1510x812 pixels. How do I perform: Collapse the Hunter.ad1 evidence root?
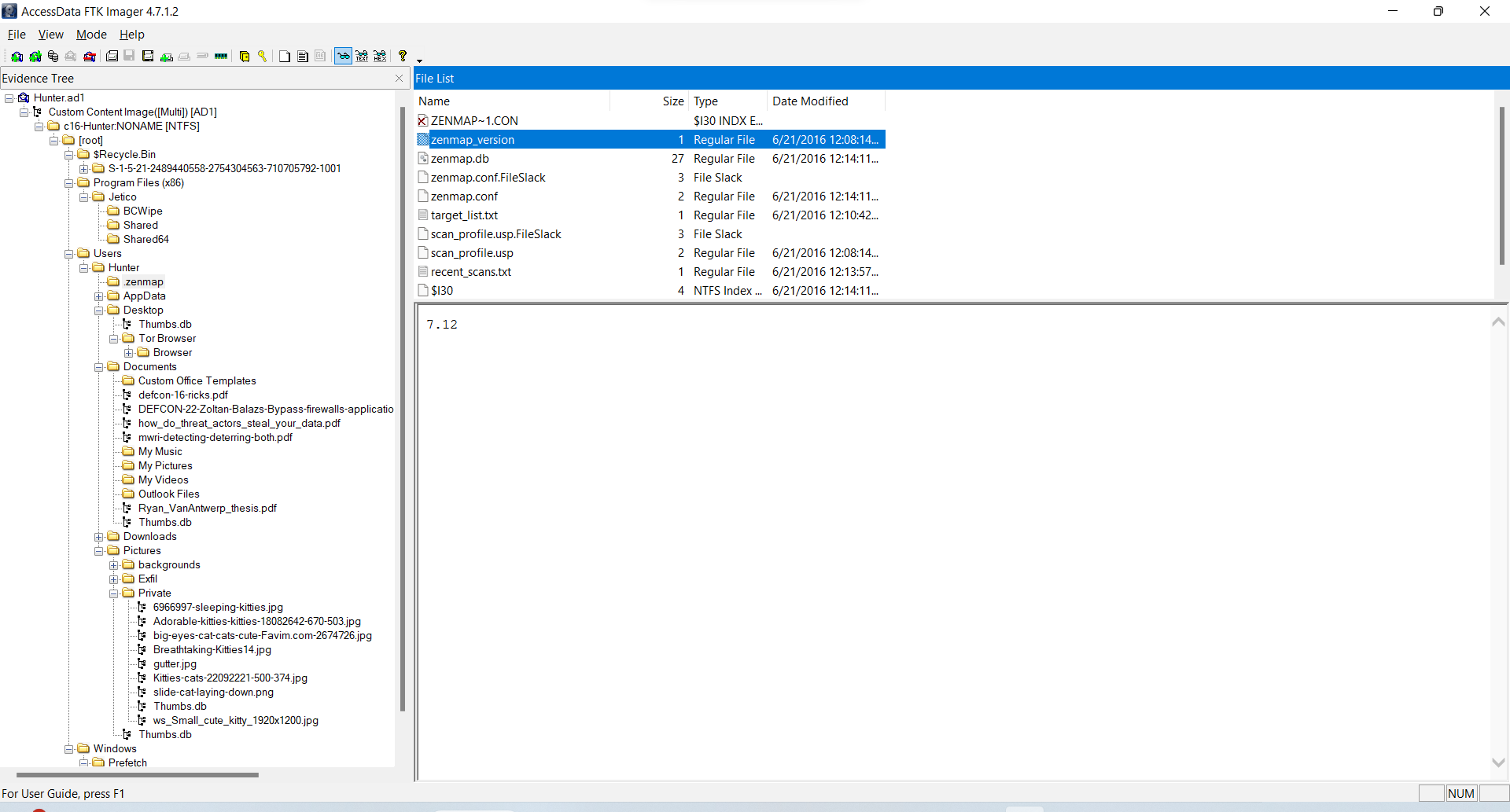(x=9, y=98)
